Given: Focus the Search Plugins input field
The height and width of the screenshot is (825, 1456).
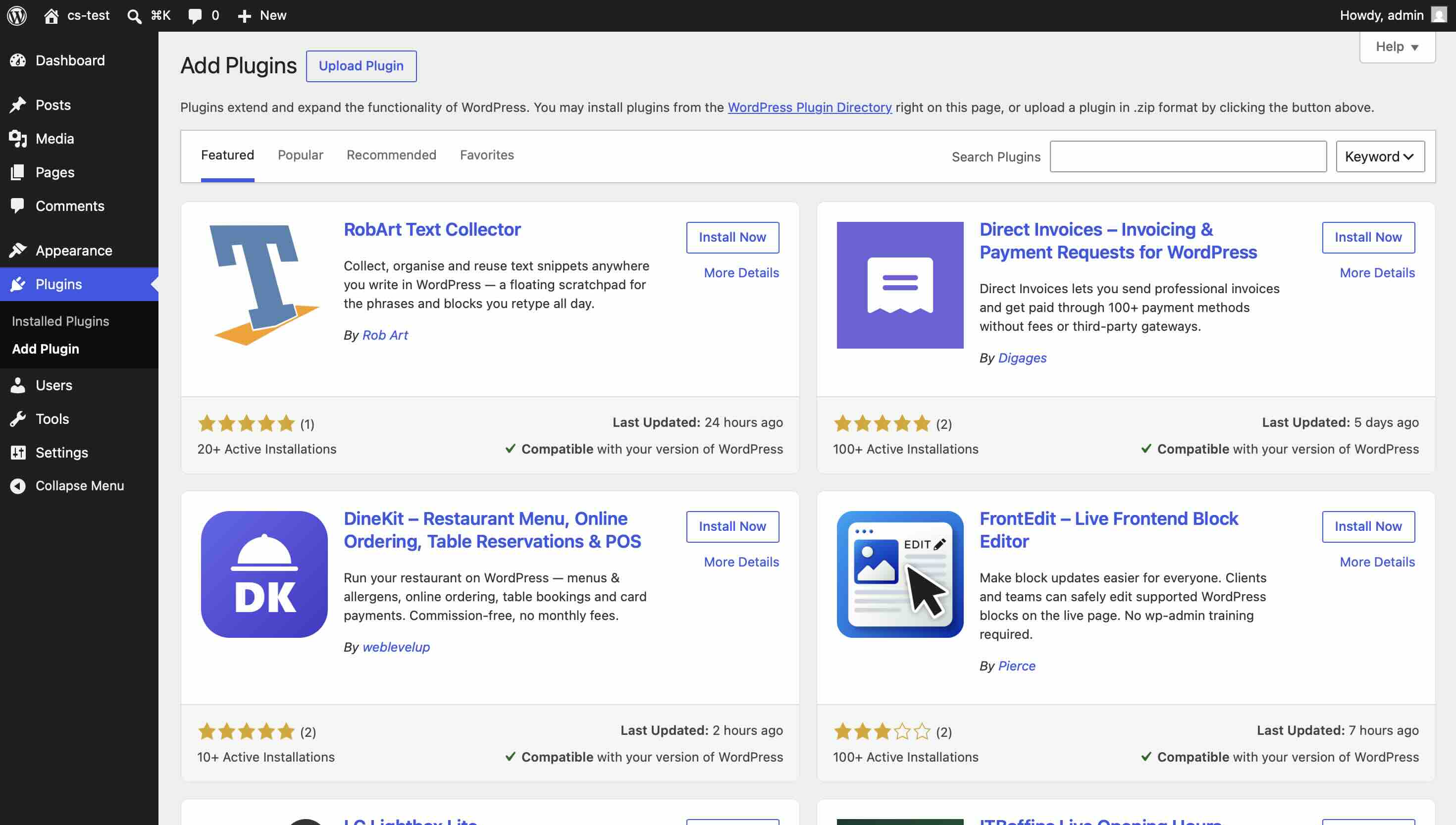Looking at the screenshot, I should click(1188, 156).
